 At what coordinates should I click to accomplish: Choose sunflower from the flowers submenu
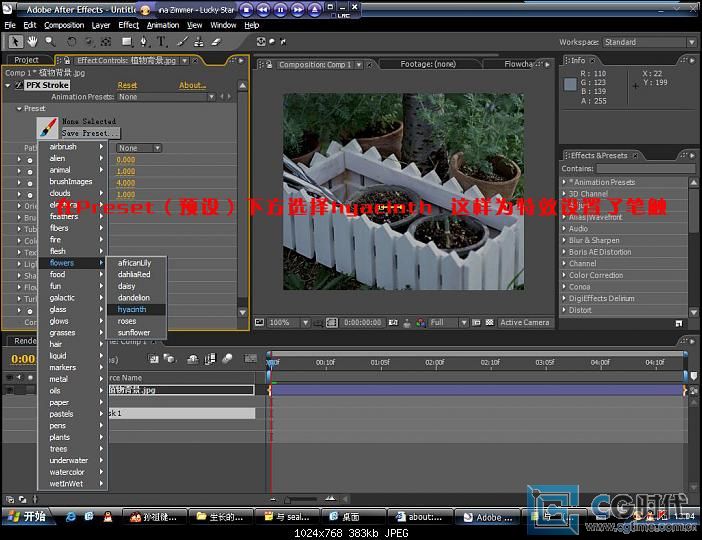[137, 333]
